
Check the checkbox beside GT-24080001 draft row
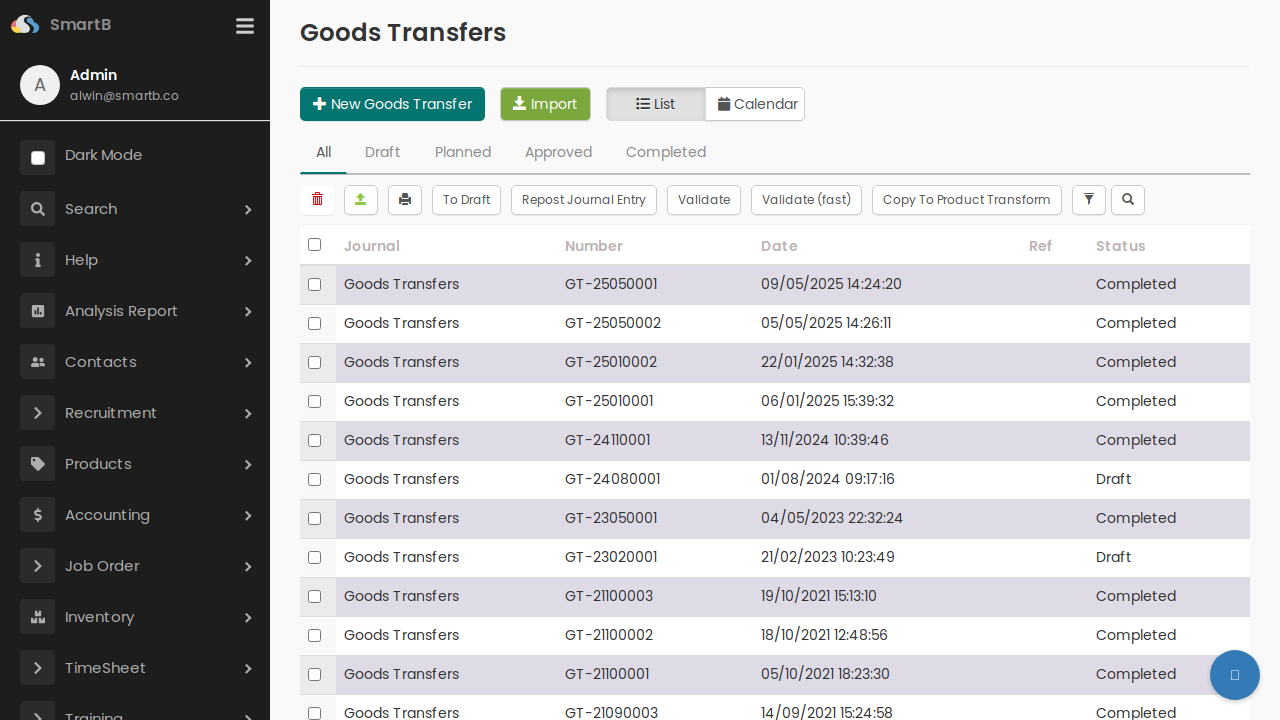[314, 479]
